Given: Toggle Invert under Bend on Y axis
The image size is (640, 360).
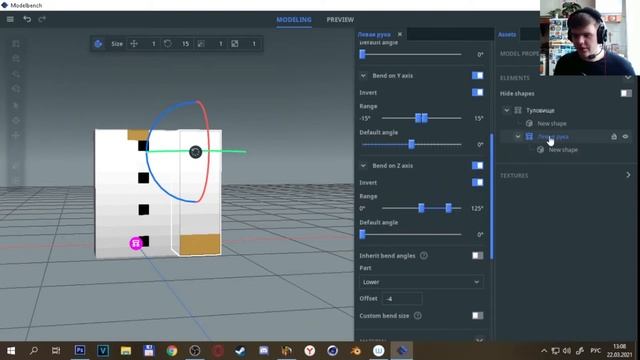Looking at the screenshot, I should coord(477,92).
